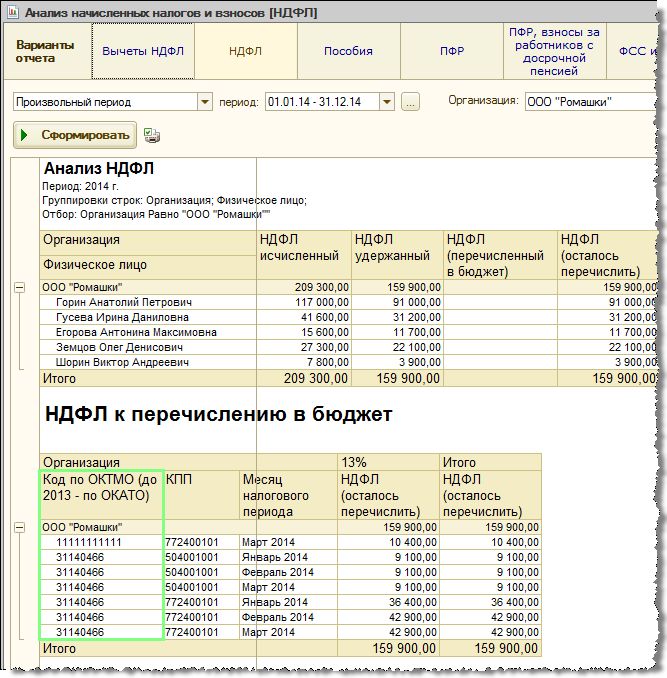667x678 pixels.
Task: Collapse ООО Ромашки group in budget transfer table
Action: point(19,526)
